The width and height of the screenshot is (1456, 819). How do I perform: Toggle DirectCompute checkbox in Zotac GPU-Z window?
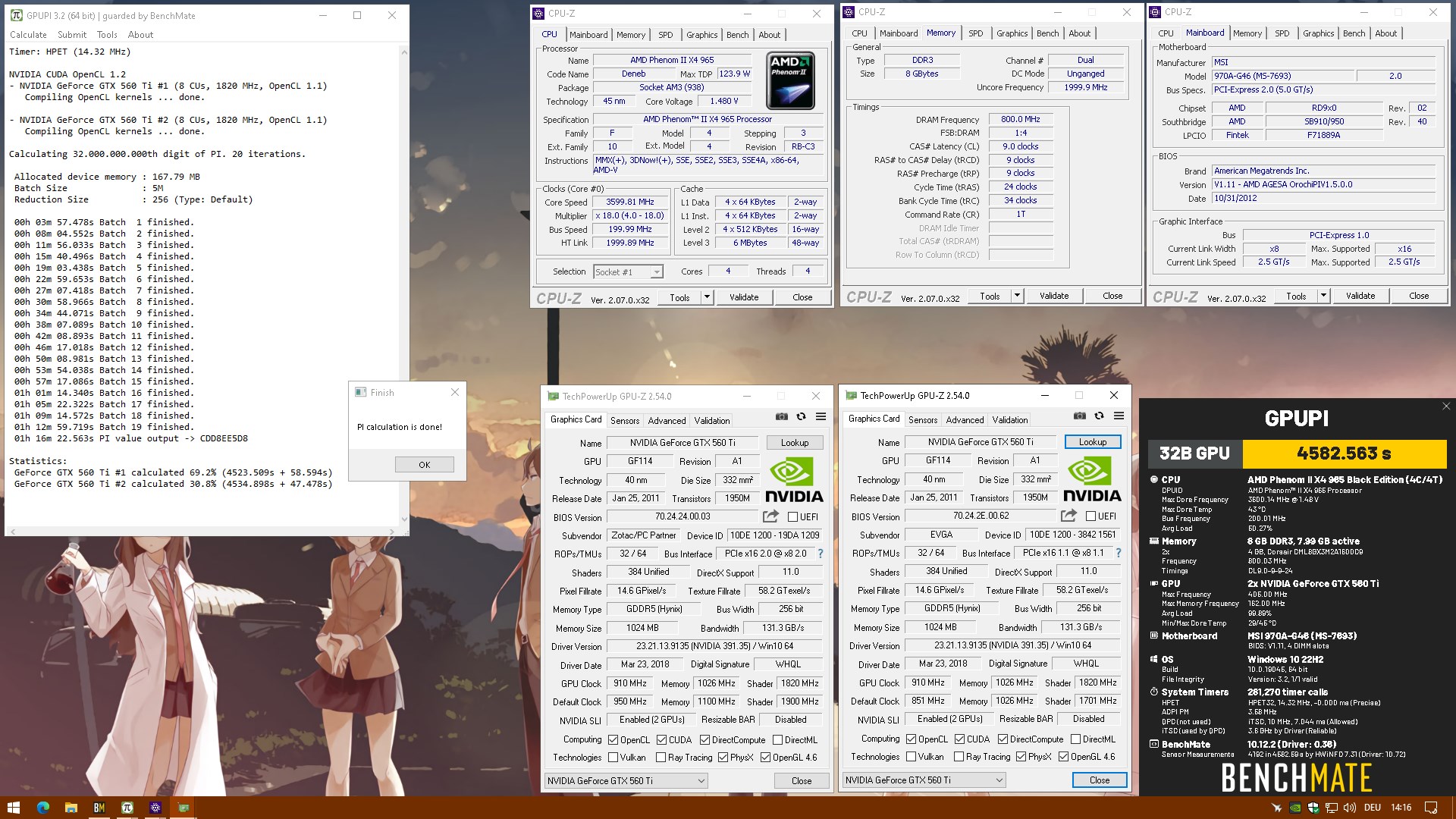(x=704, y=740)
